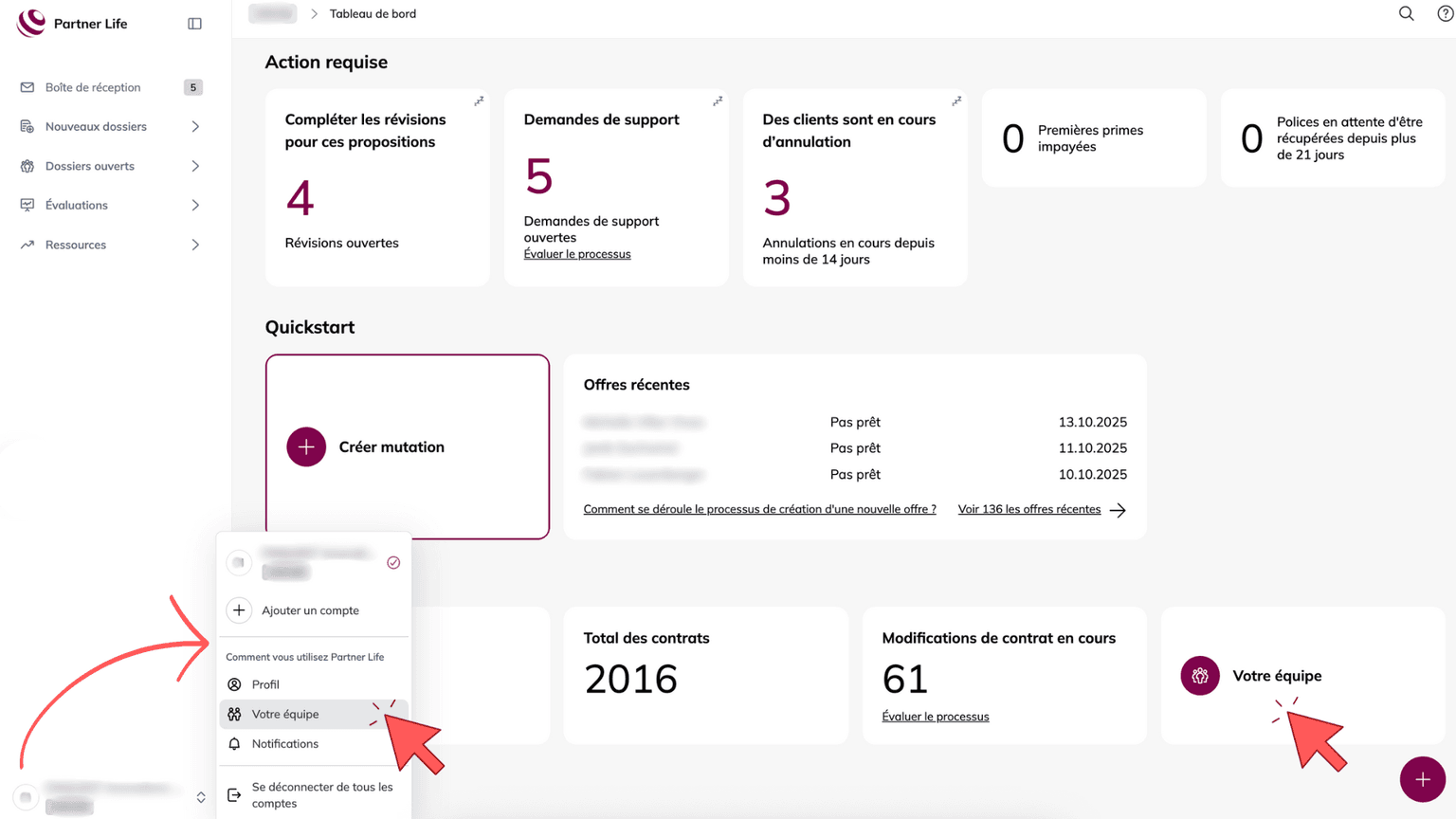Expand the révisions card arrow icon

tap(479, 100)
